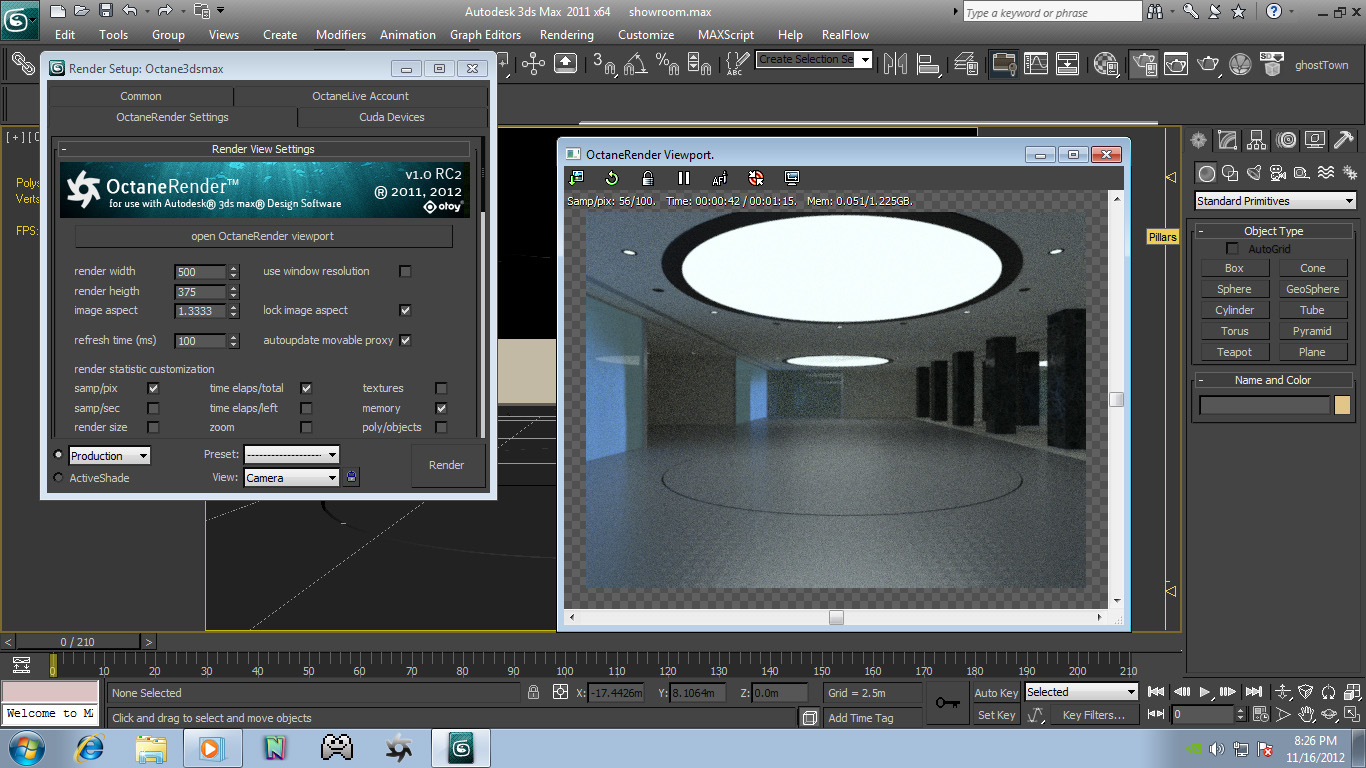The image size is (1366, 768).
Task: Click the open OctaneRender viewport button
Action: pyautogui.click(x=263, y=236)
